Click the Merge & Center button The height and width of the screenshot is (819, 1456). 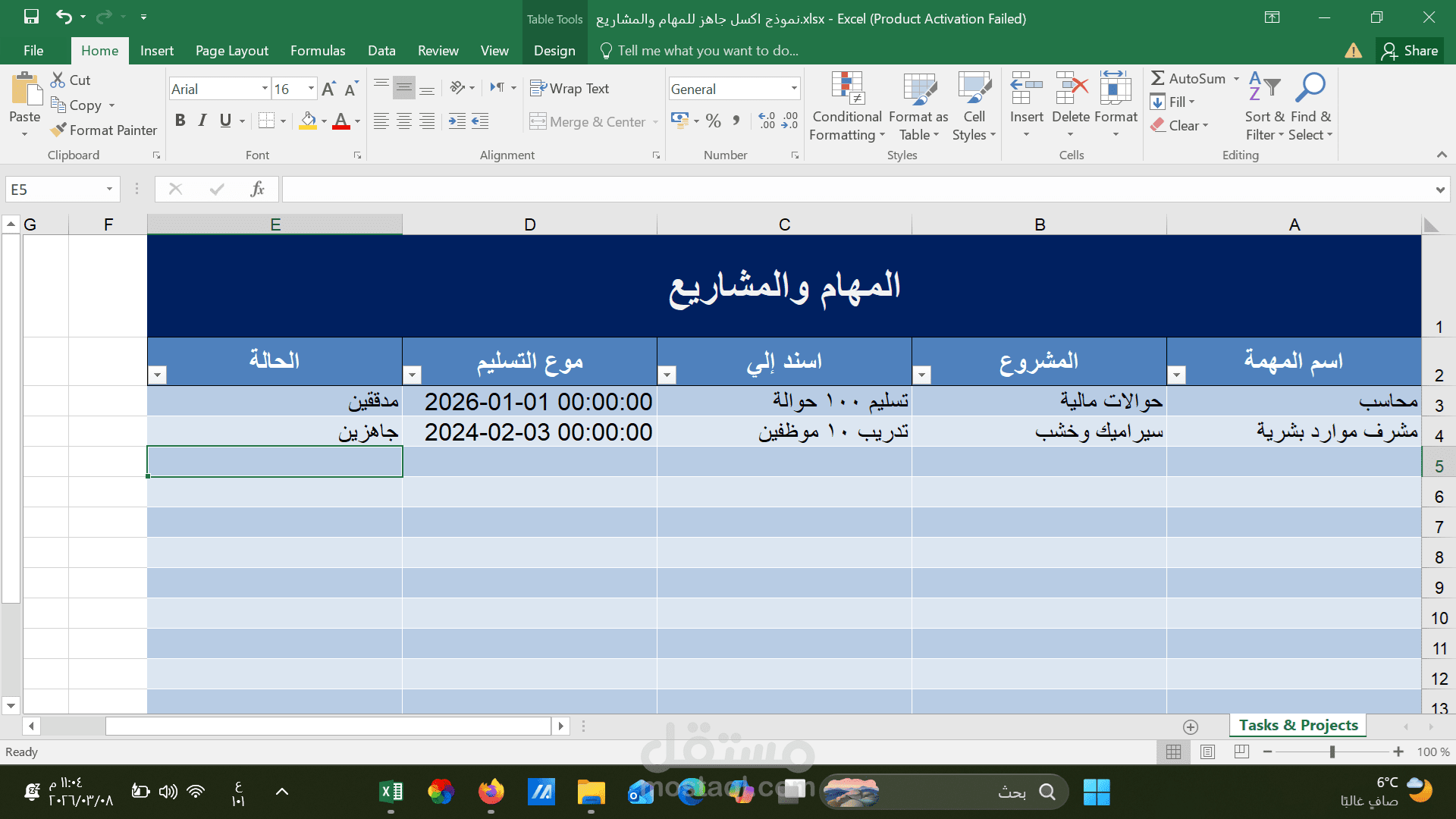[588, 121]
